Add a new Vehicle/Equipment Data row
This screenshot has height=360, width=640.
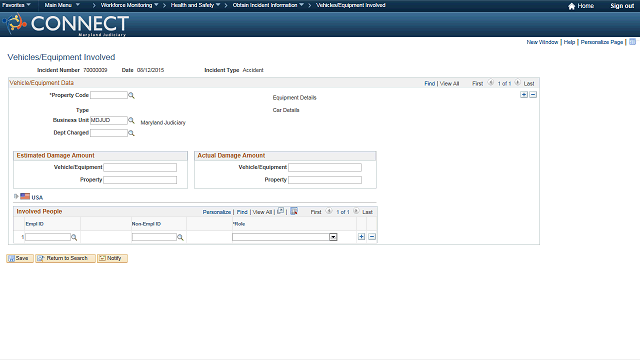pos(524,95)
